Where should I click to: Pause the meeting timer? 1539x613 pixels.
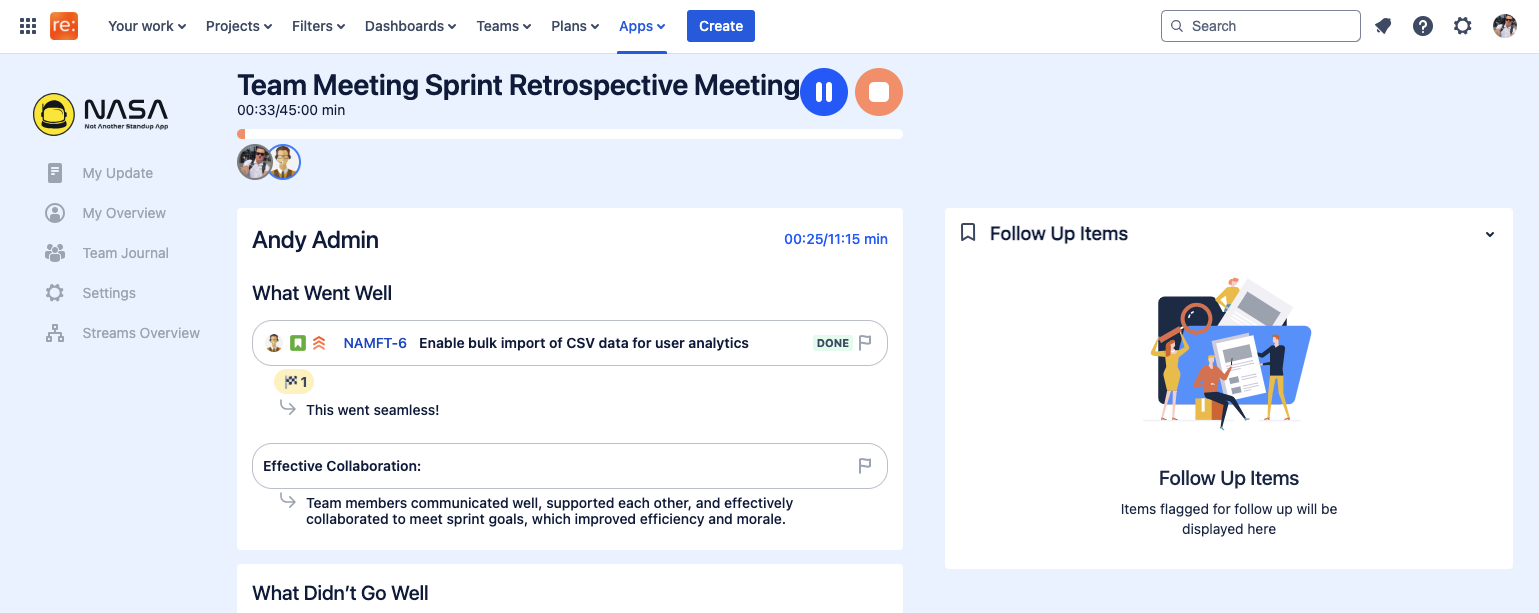tap(824, 92)
